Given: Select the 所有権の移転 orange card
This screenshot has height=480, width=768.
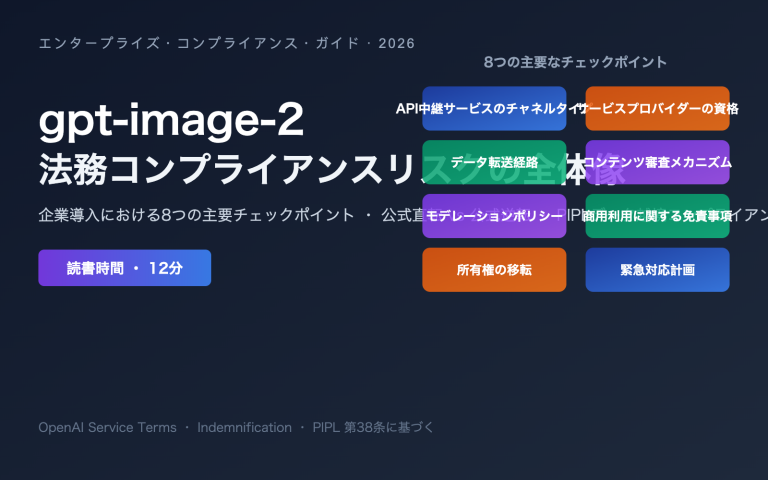Looking at the screenshot, I should pyautogui.click(x=494, y=270).
